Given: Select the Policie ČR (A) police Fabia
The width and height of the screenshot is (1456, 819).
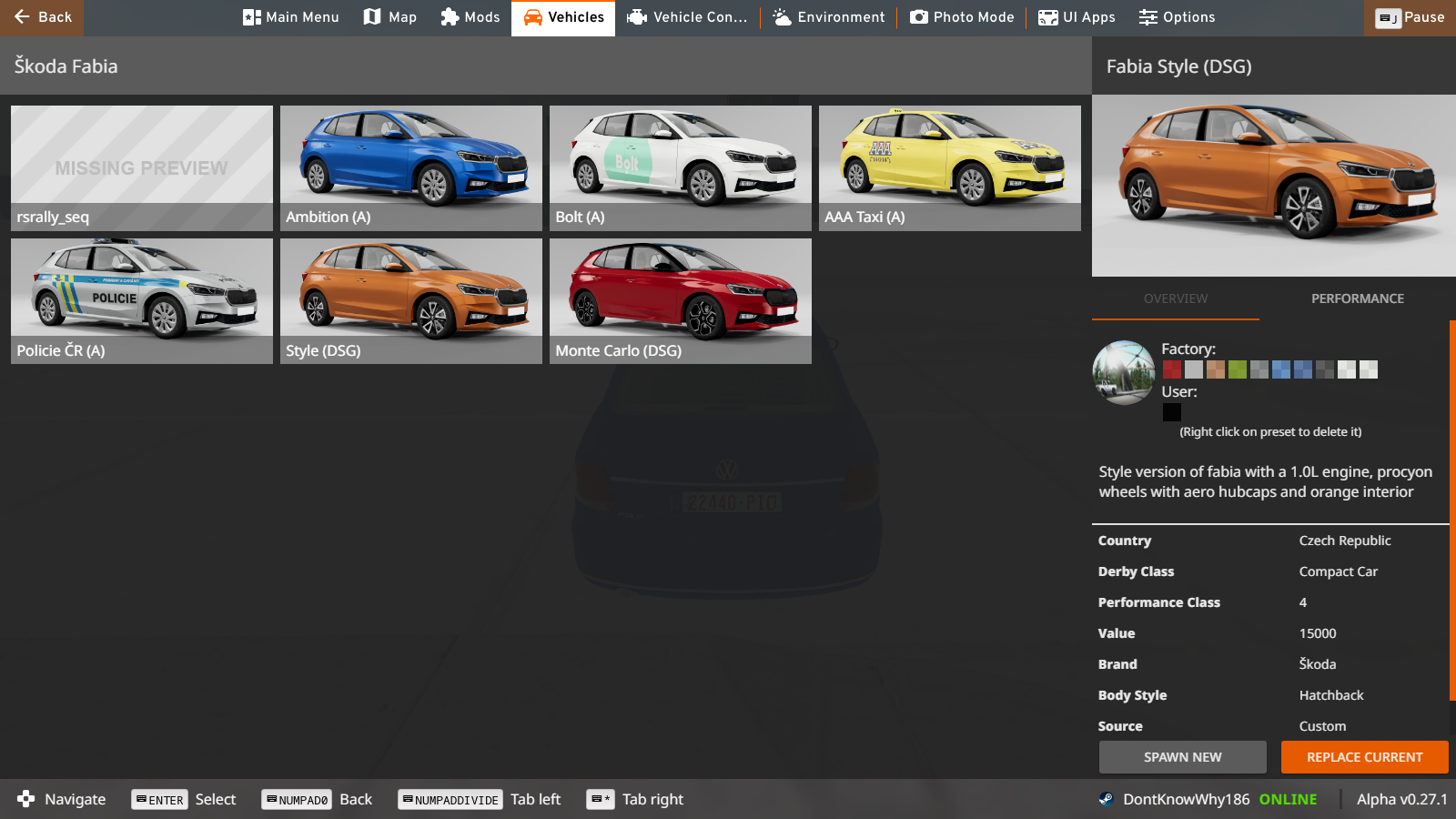Looking at the screenshot, I should [142, 301].
